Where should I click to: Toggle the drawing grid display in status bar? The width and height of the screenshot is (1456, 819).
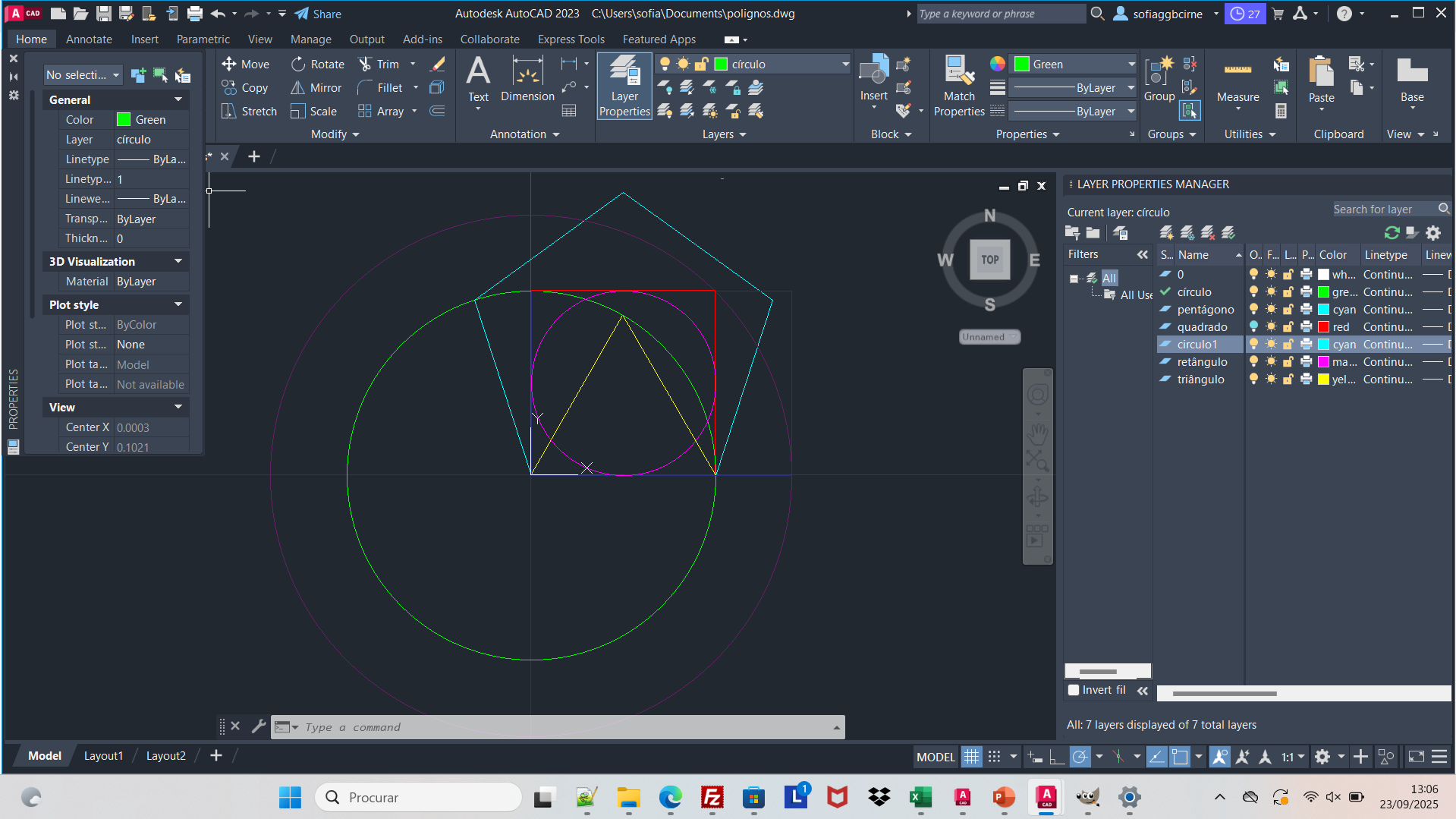click(x=971, y=757)
